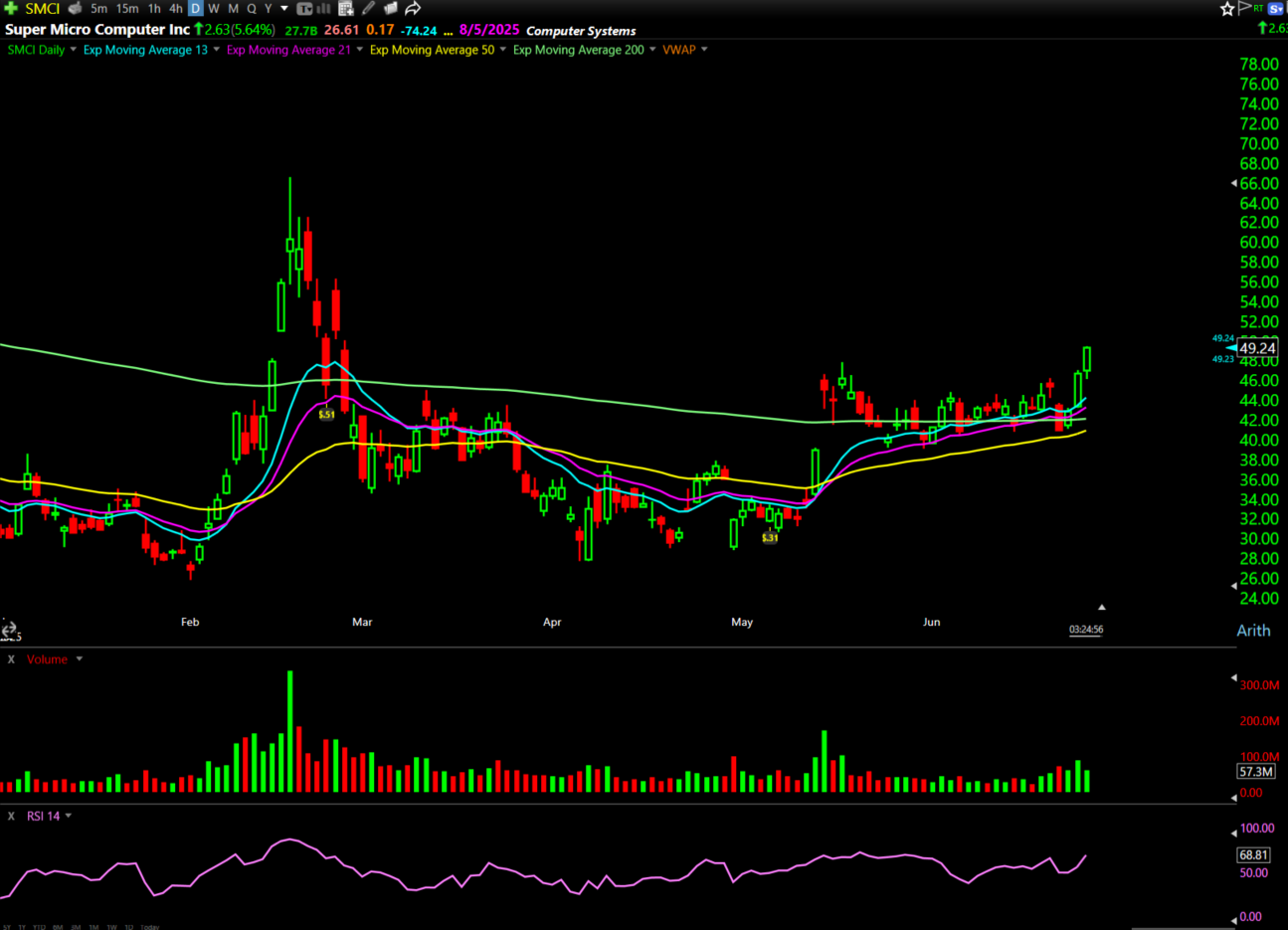Open the more timeframes dropdown arrow
Screen dimensions: 1288x930
click(284, 8)
